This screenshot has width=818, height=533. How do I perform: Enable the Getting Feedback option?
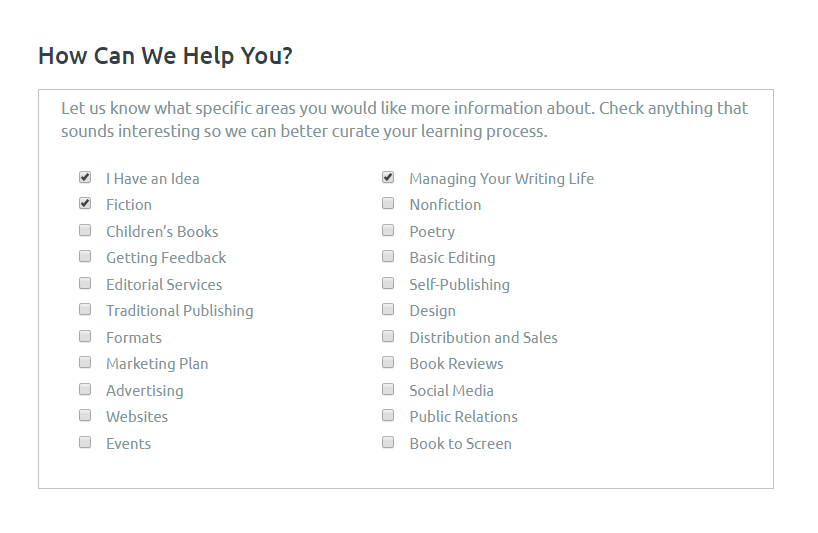pos(85,257)
